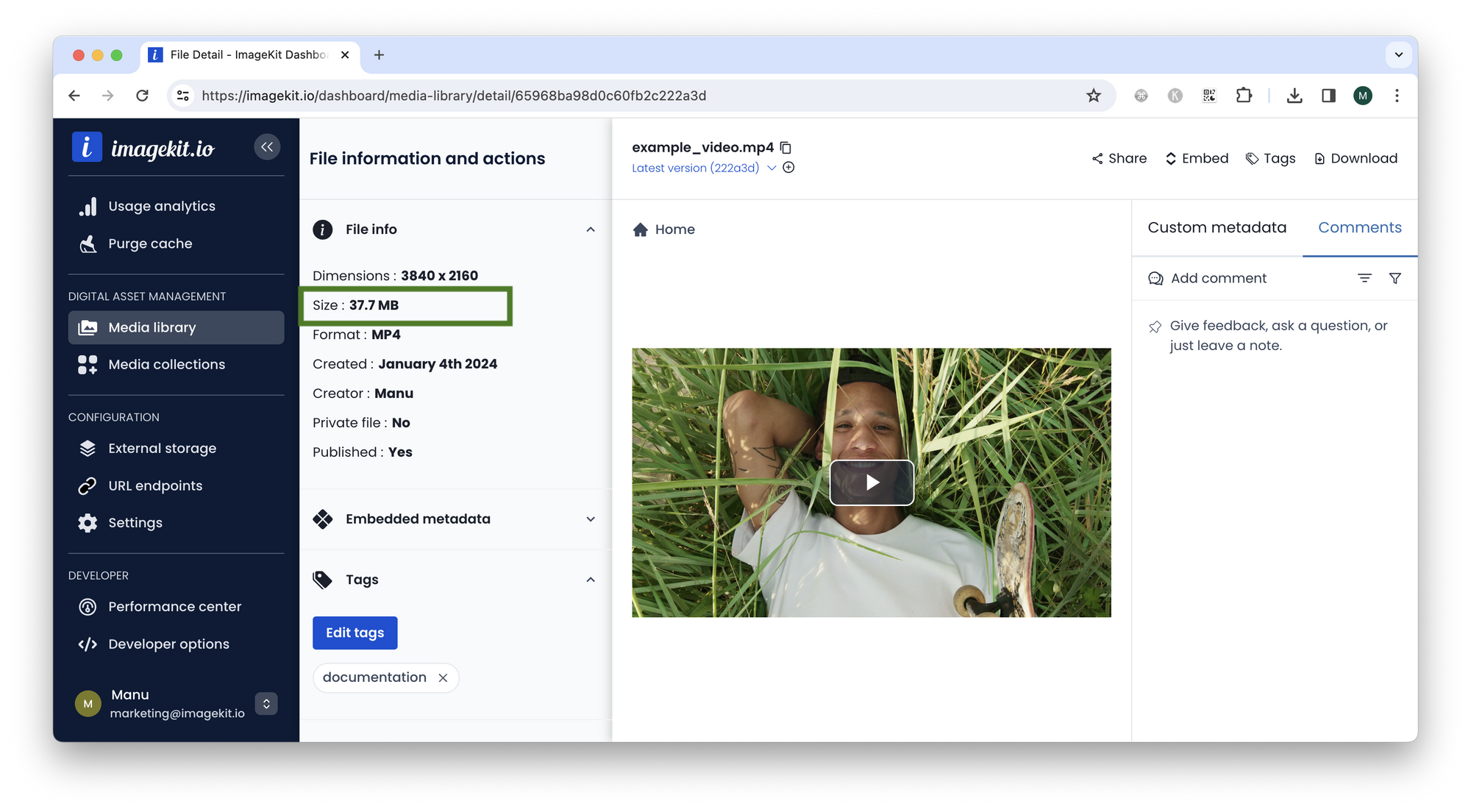The image size is (1471, 812).
Task: Close the File Detail tab
Action: (x=345, y=55)
